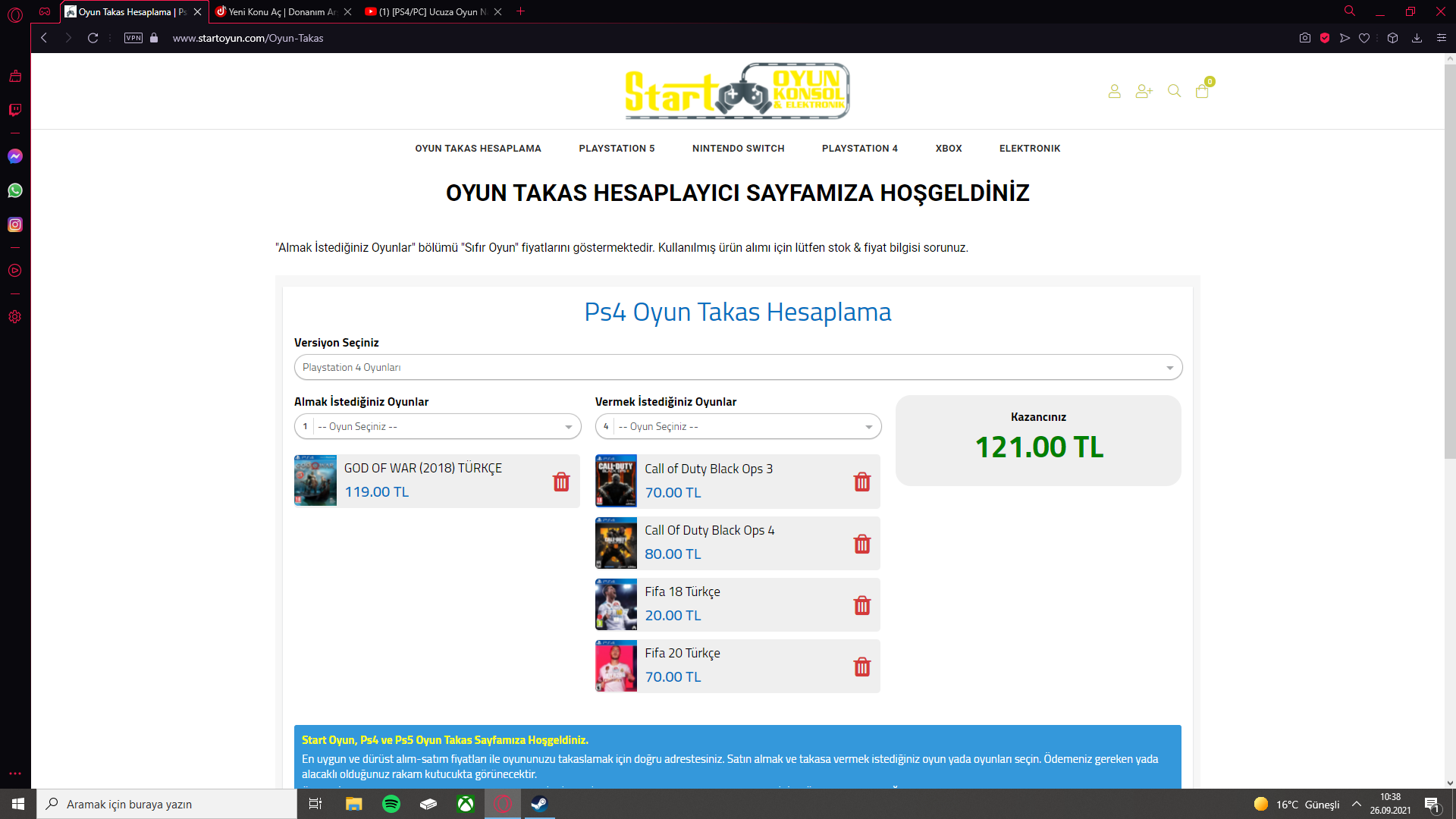Open the user account login icon

1114,91
